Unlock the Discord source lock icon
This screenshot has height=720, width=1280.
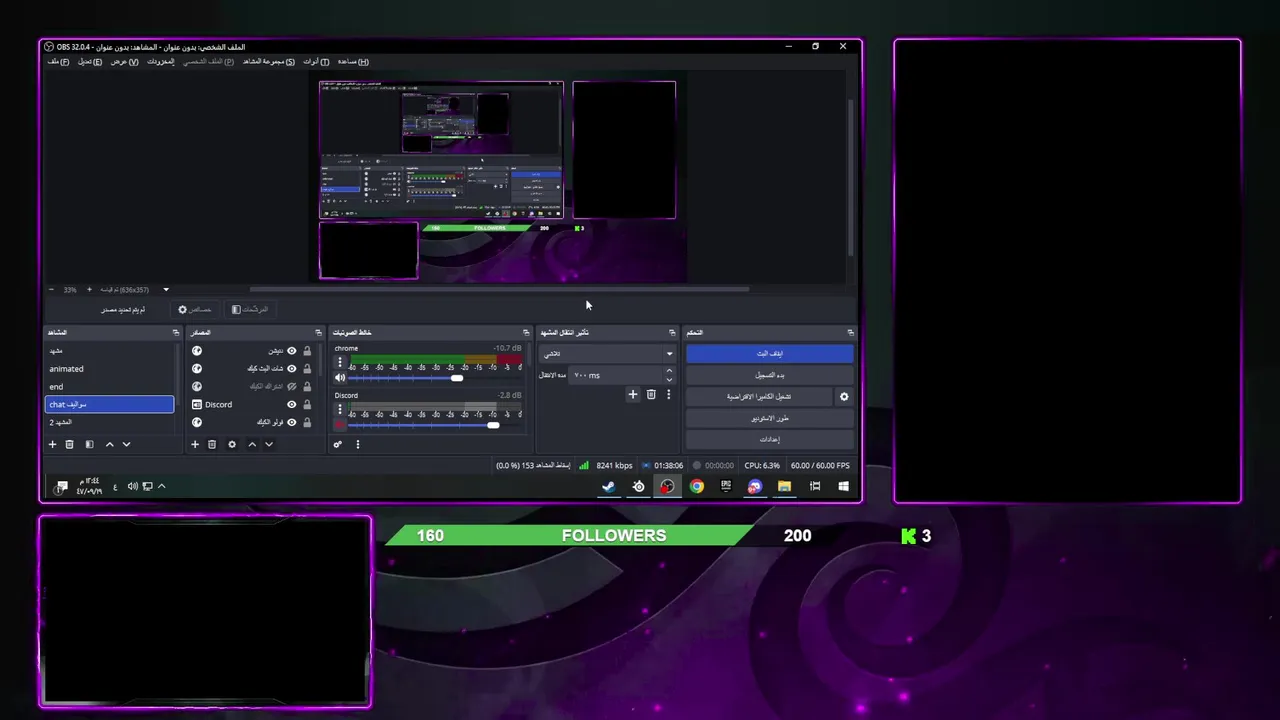tap(307, 404)
